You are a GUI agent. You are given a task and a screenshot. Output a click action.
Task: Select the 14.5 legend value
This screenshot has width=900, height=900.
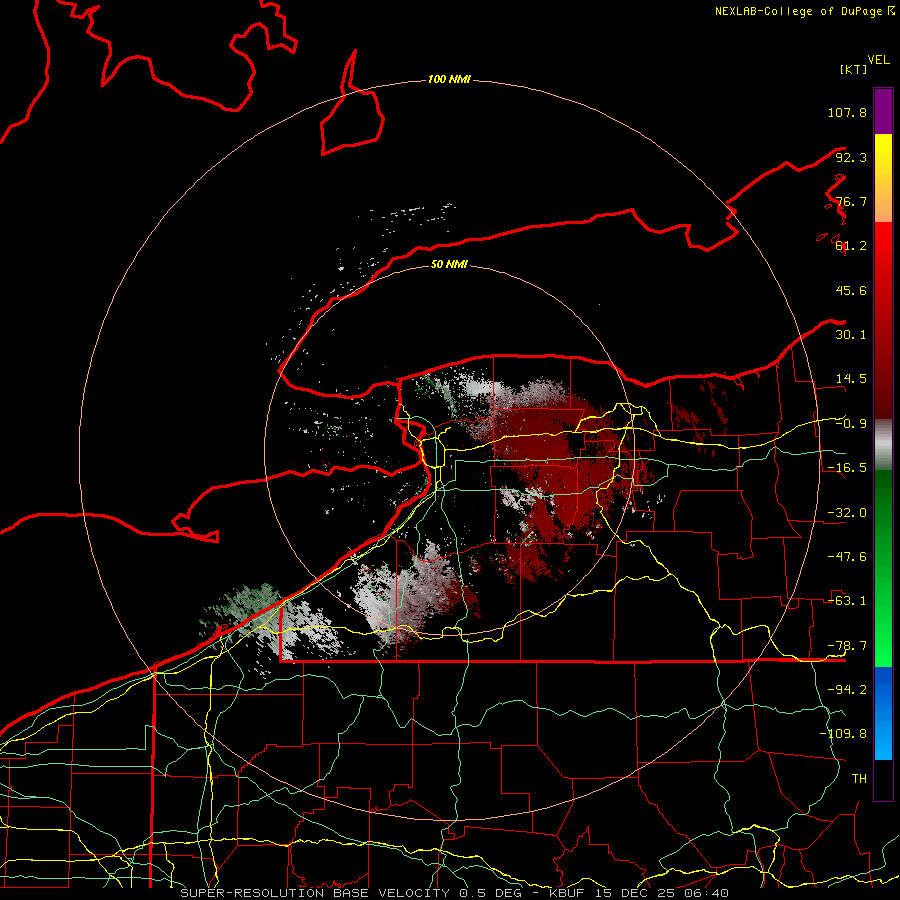tap(851, 379)
